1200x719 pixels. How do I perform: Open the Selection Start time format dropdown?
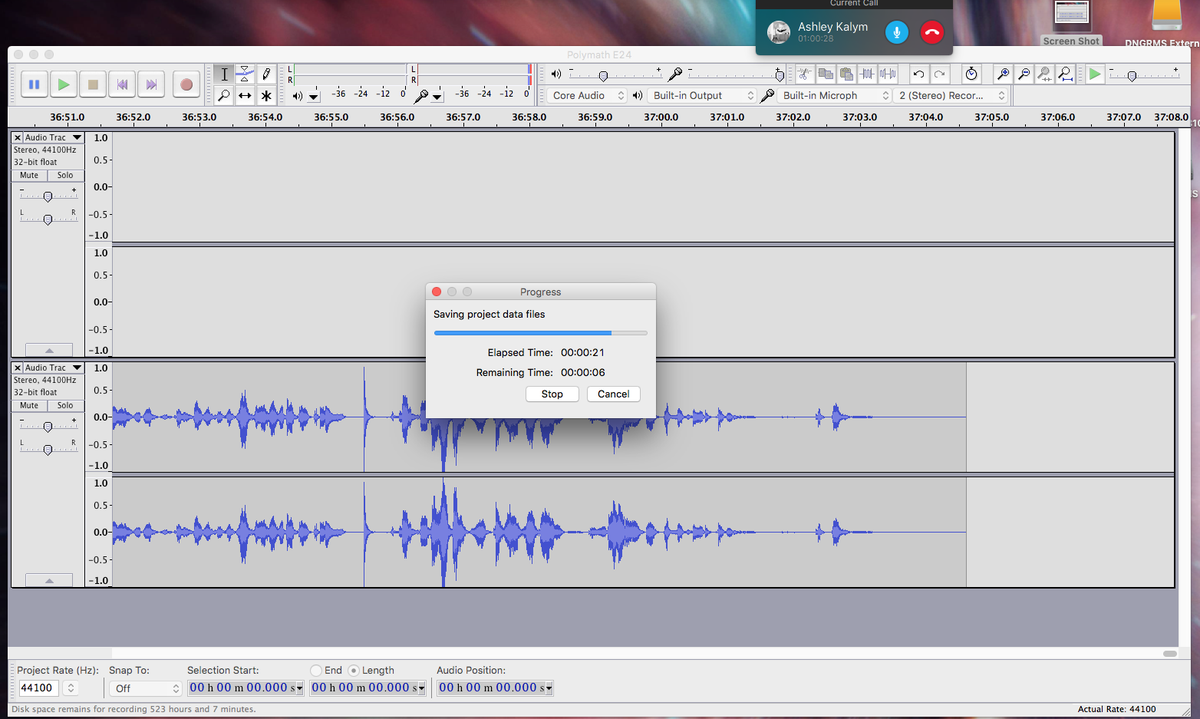(x=299, y=688)
